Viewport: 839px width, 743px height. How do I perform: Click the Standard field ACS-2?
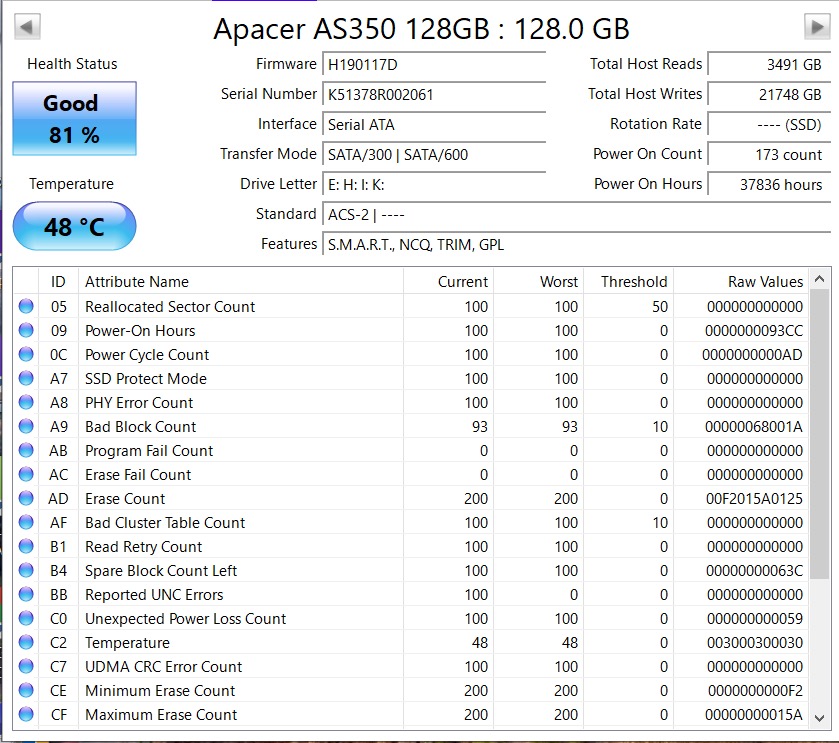click(x=577, y=215)
